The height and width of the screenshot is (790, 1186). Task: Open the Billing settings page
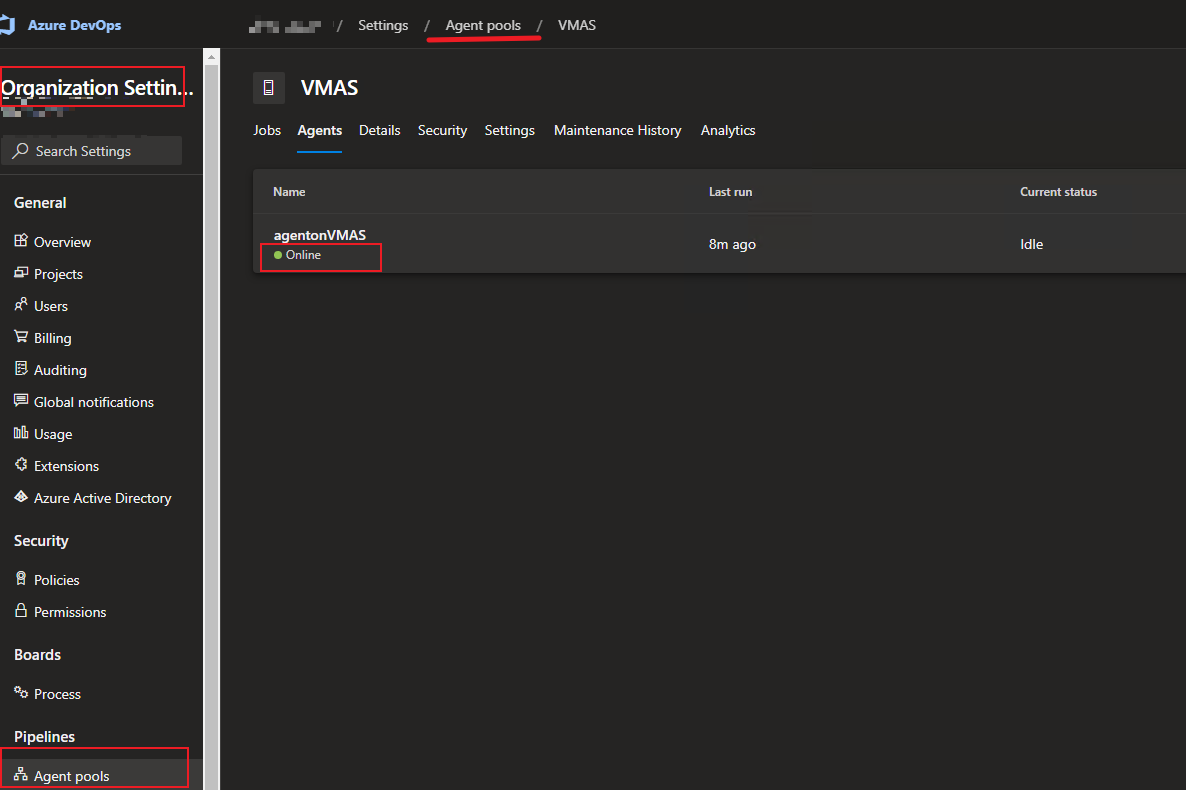52,338
